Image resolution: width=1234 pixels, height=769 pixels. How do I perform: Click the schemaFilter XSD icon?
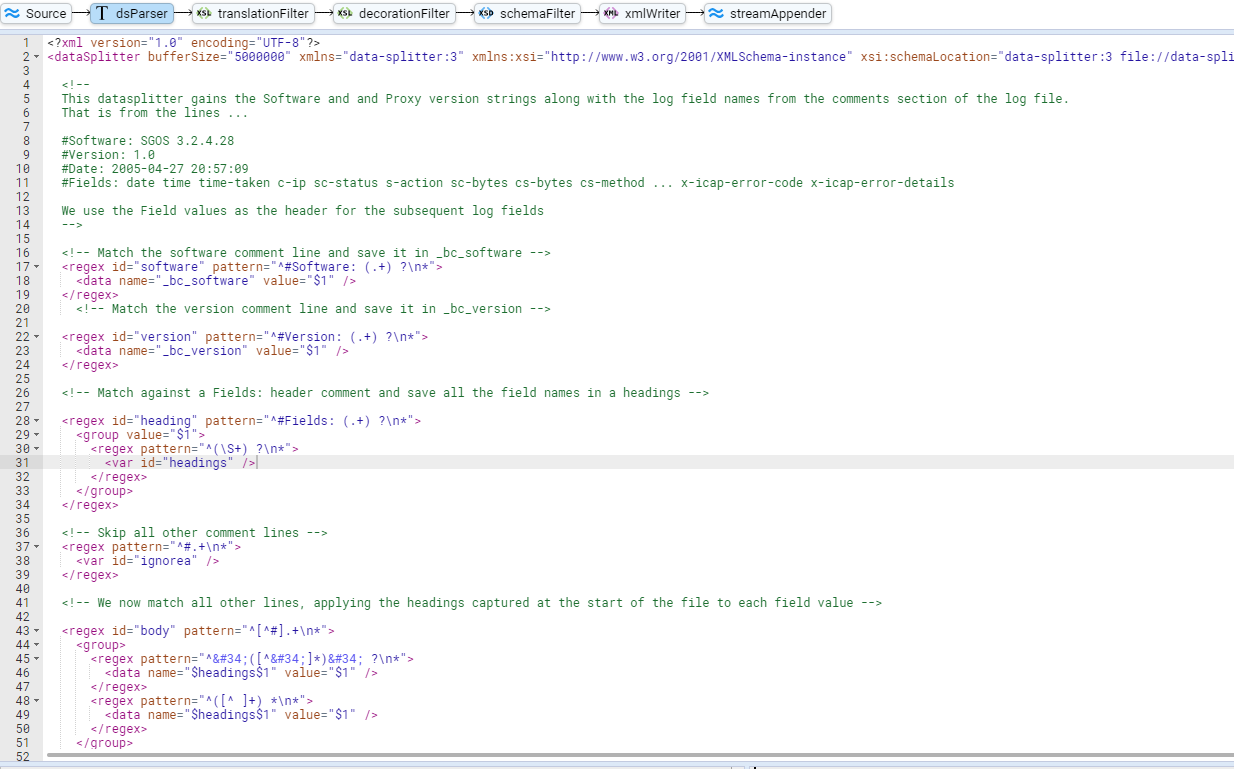coord(486,13)
